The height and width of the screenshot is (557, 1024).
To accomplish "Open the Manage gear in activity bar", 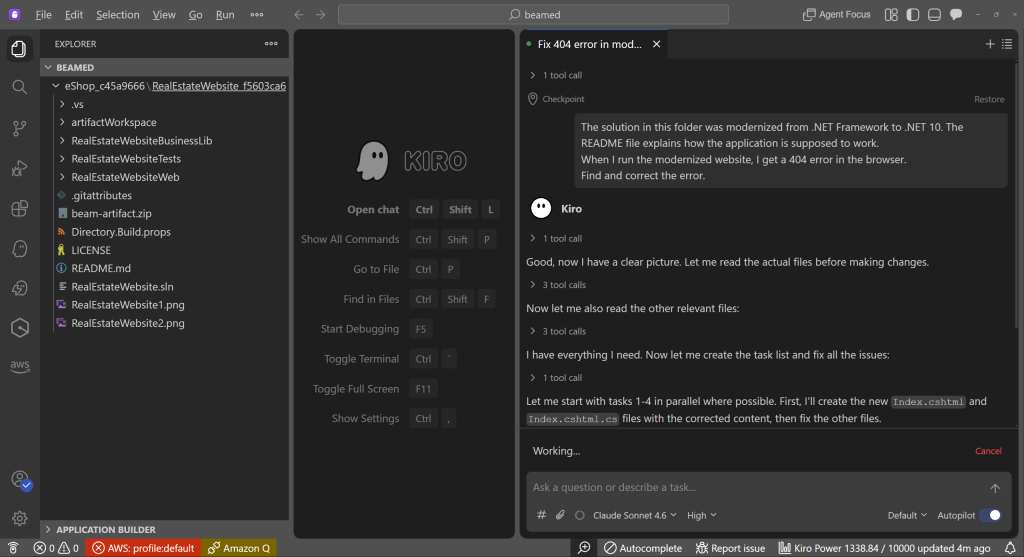I will coord(20,518).
